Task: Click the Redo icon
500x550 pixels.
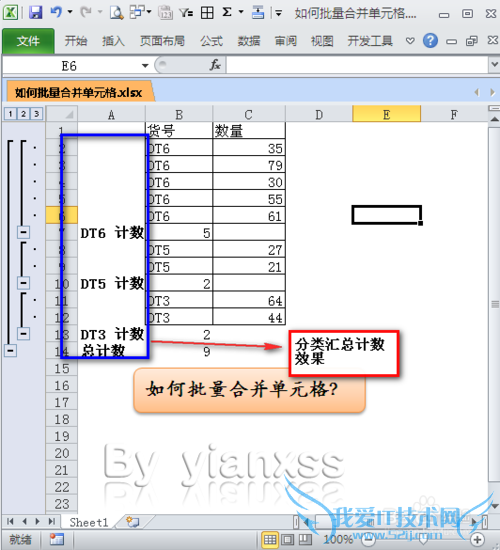Action: pyautogui.click(x=86, y=12)
